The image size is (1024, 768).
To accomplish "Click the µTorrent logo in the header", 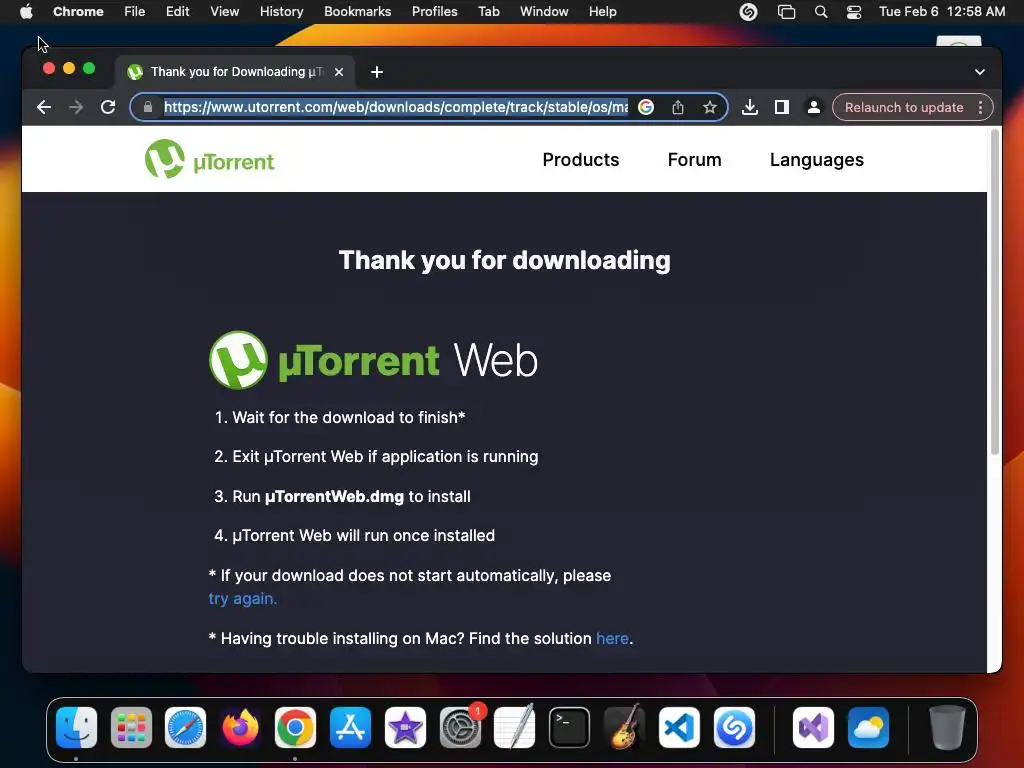I will (x=210, y=159).
